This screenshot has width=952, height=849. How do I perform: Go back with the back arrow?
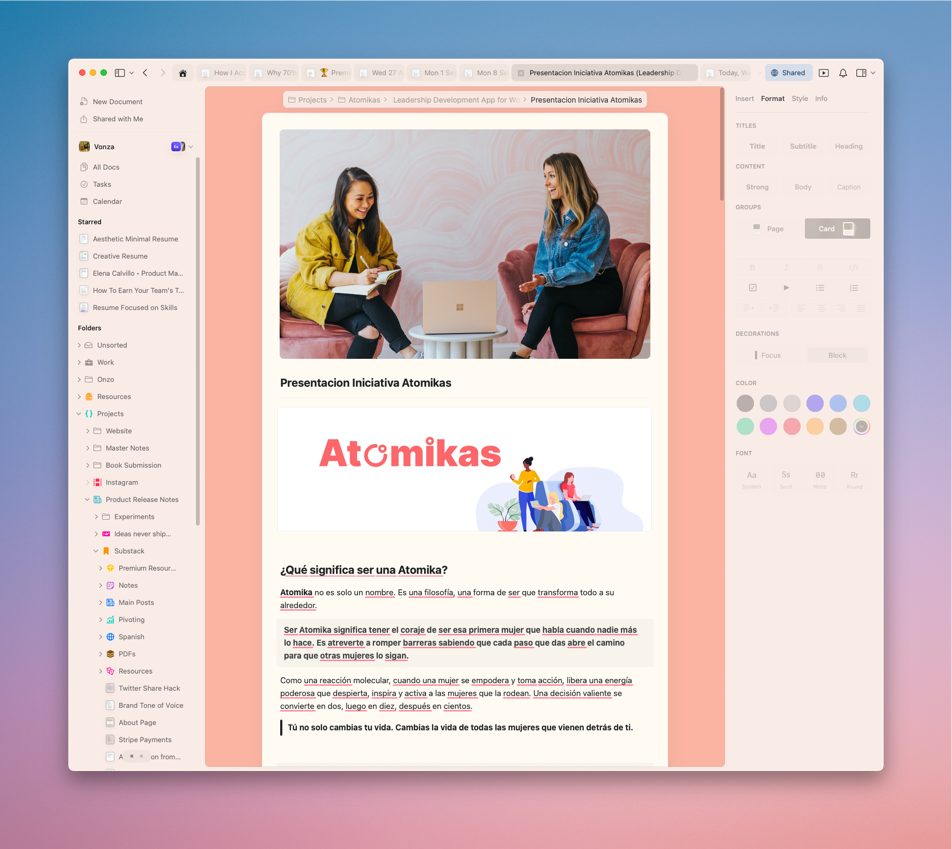[x=145, y=73]
